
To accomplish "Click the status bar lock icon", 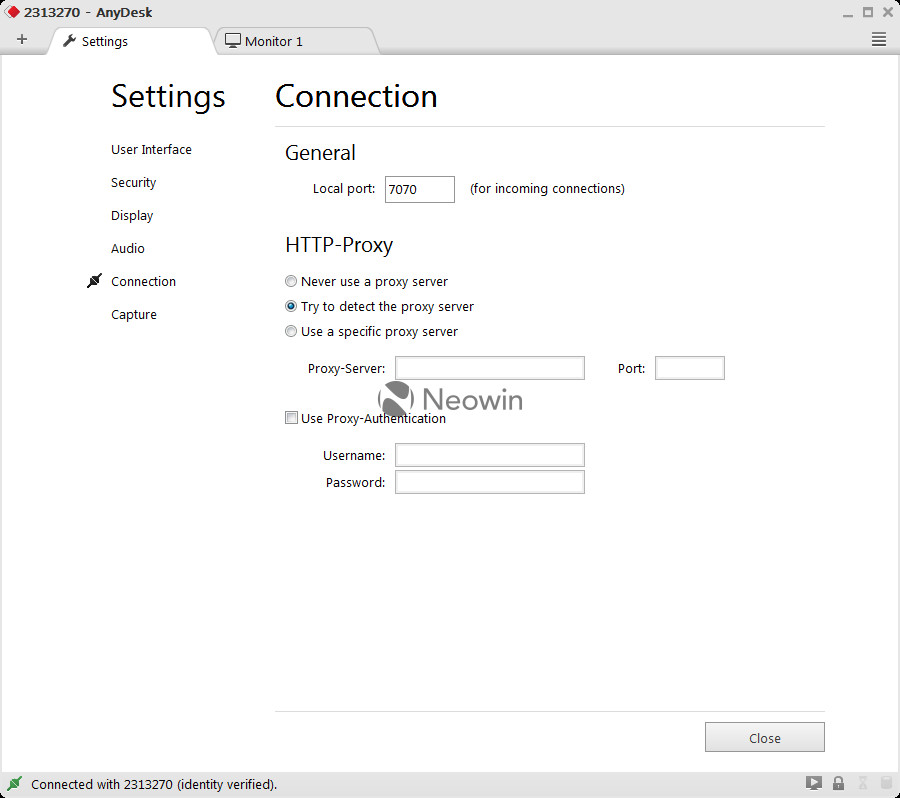I will click(838, 782).
